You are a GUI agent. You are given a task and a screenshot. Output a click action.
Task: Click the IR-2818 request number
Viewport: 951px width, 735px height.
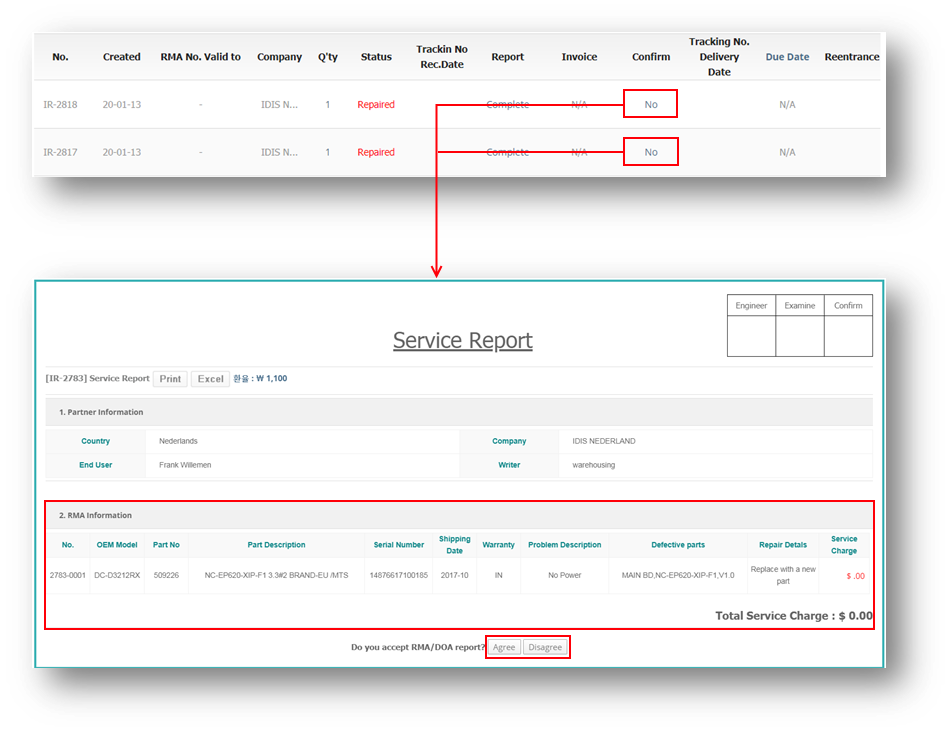60,104
